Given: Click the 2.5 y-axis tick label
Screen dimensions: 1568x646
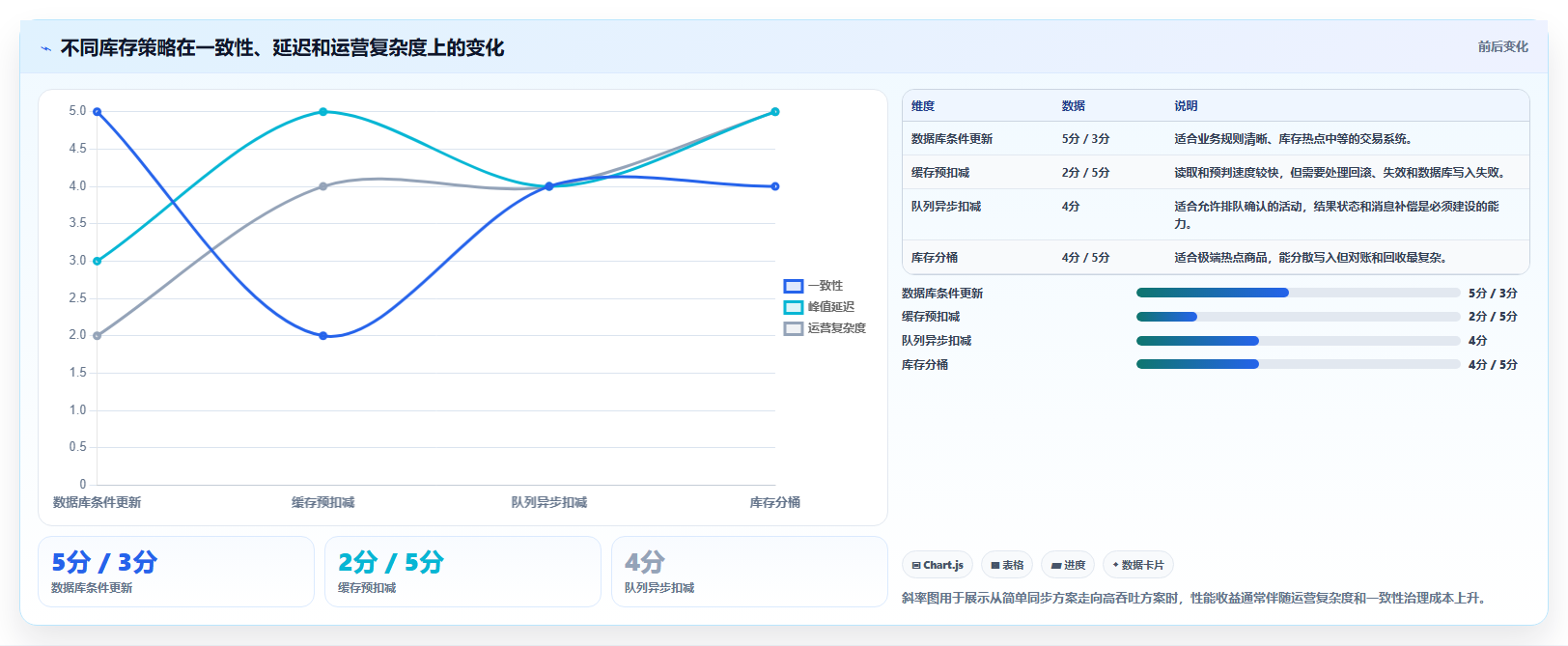Looking at the screenshot, I should pos(77,298).
